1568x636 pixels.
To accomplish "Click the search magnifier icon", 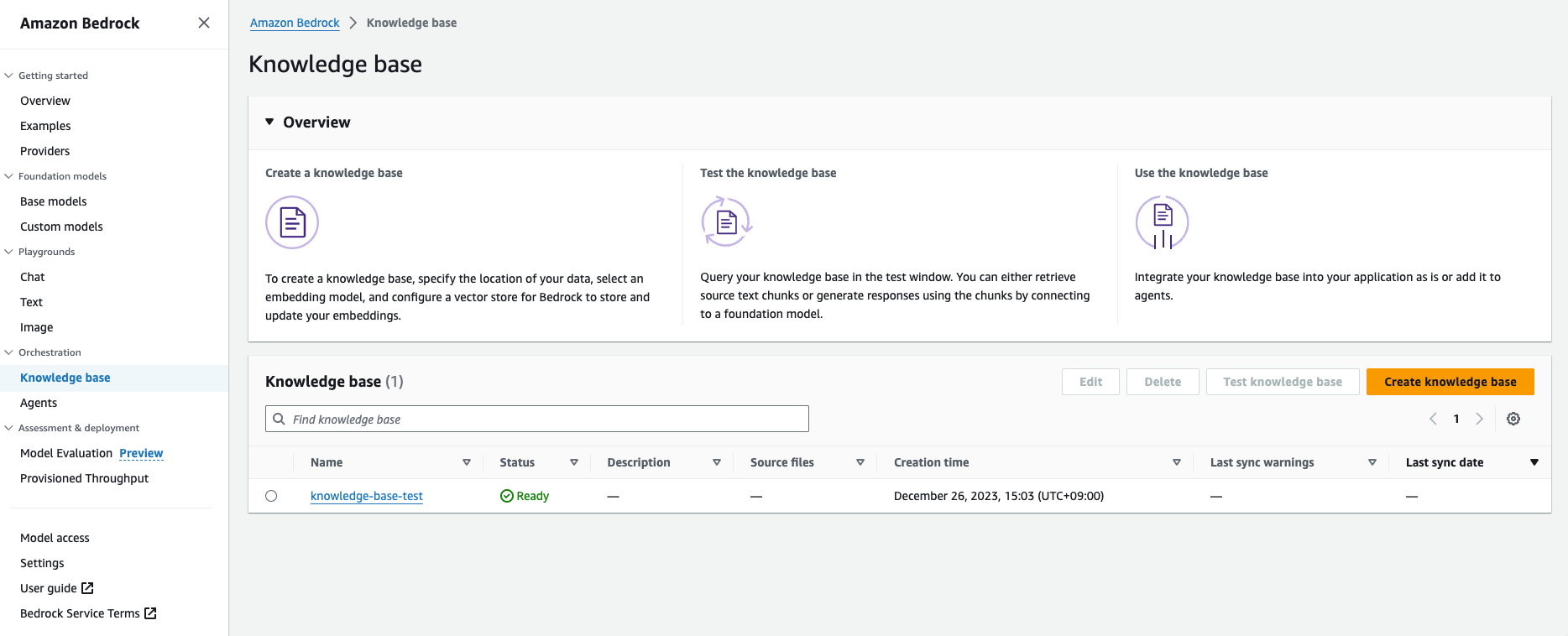I will pyautogui.click(x=279, y=419).
